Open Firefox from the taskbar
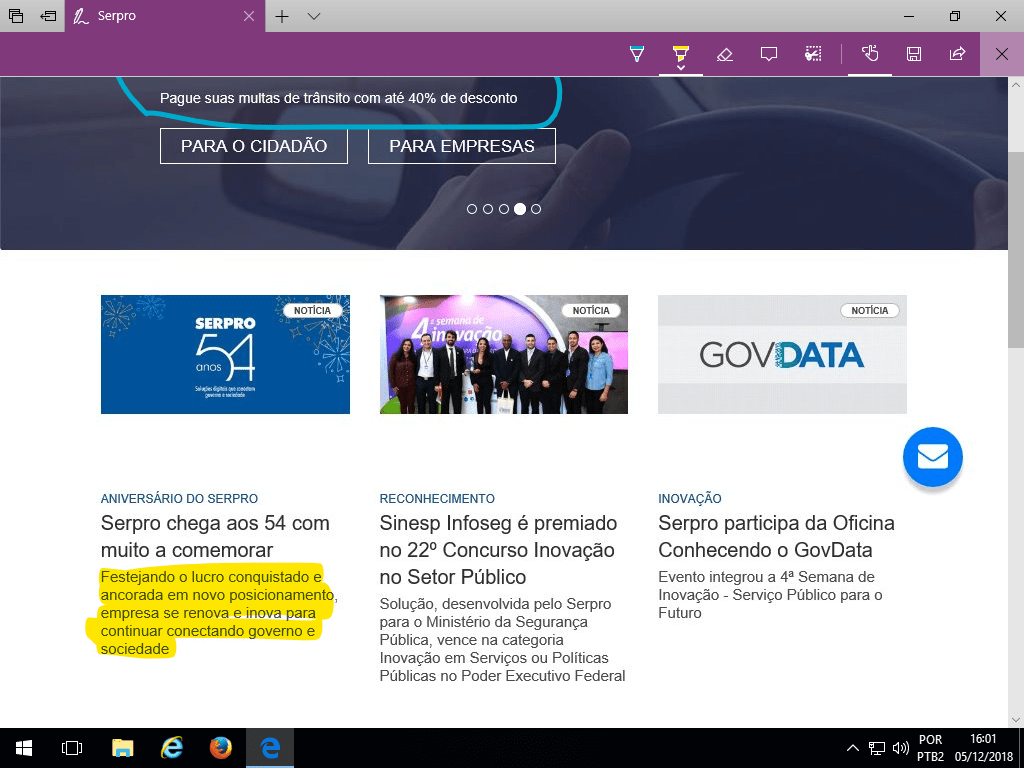 pos(220,748)
